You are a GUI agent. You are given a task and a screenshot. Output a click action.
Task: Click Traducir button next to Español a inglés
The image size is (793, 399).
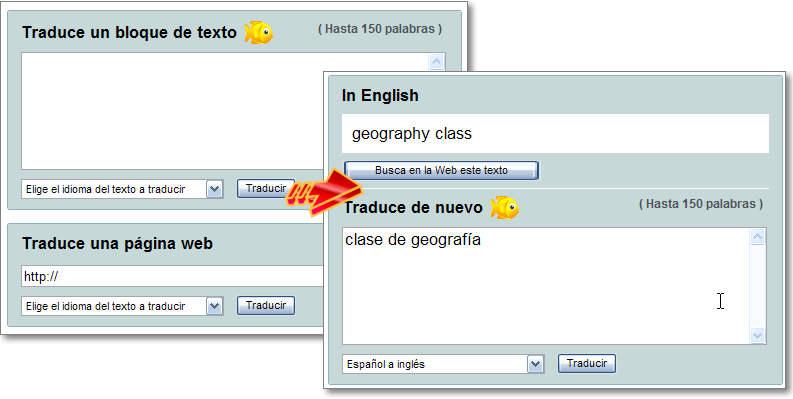[x=587, y=363]
